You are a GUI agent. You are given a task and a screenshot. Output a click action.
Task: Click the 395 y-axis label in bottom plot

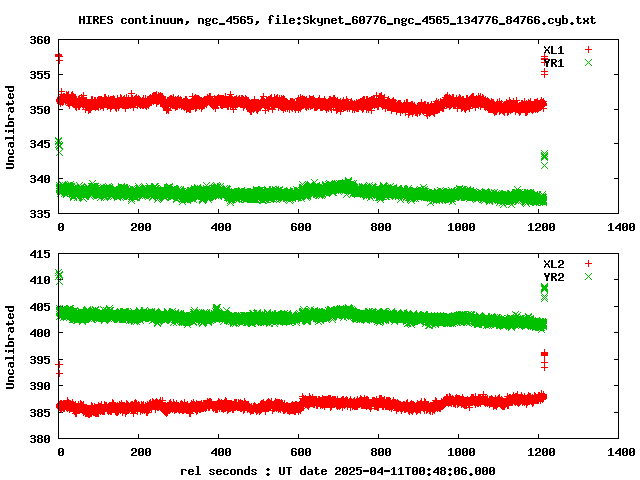40,360
